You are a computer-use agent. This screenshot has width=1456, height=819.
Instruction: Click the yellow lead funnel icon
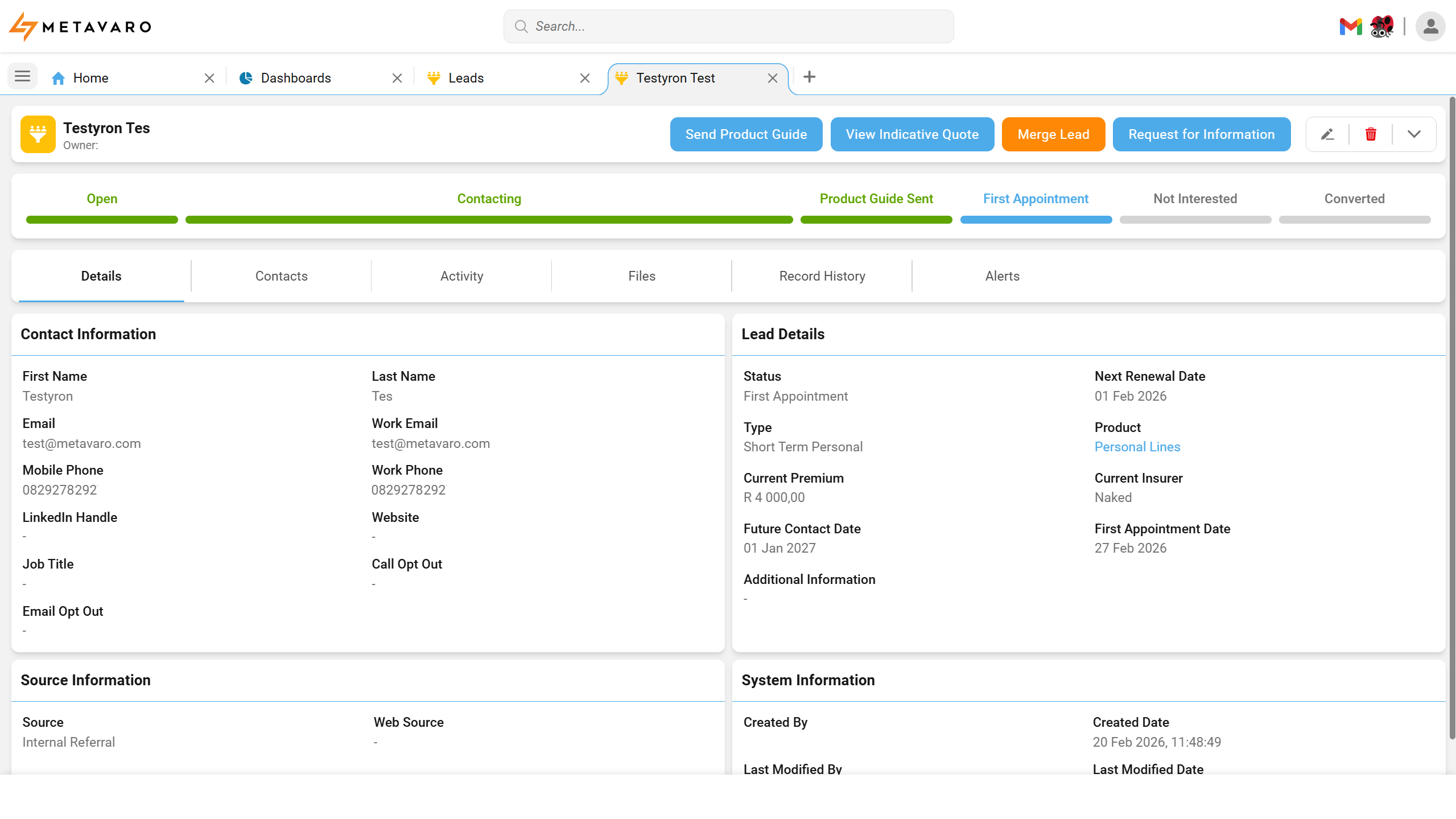[x=38, y=134]
